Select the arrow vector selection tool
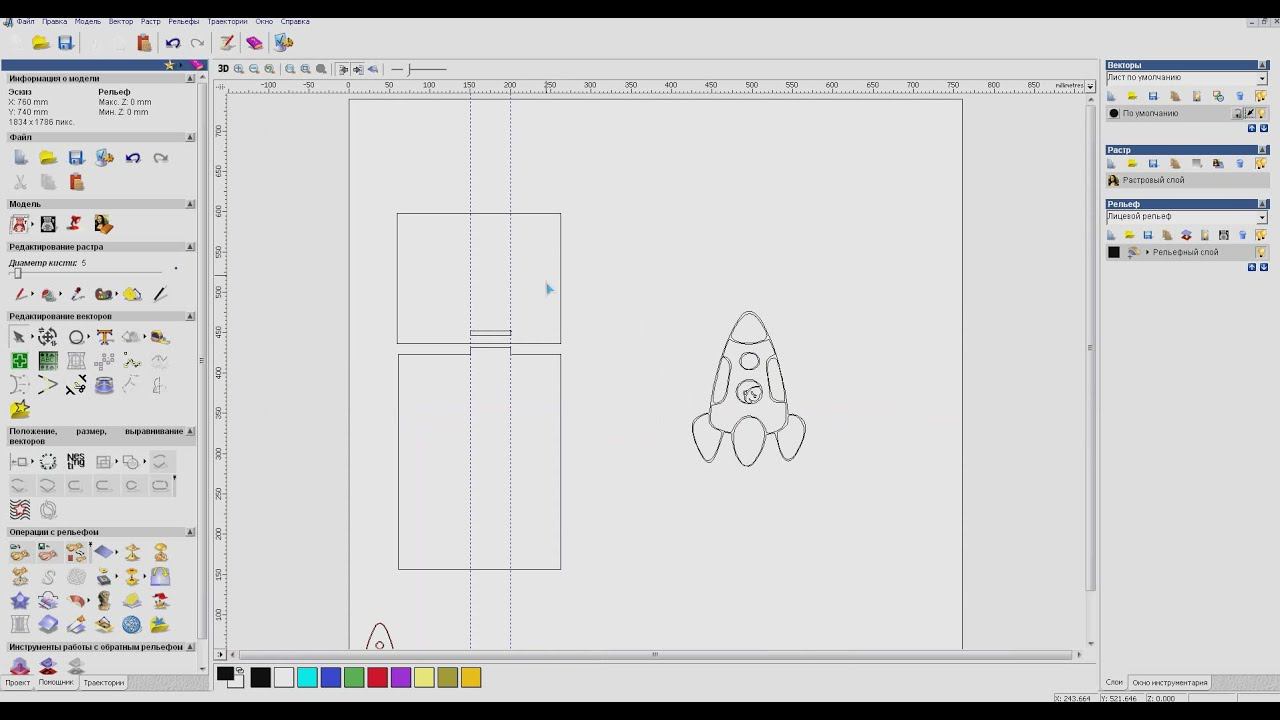The height and width of the screenshot is (720, 1280). (x=19, y=337)
